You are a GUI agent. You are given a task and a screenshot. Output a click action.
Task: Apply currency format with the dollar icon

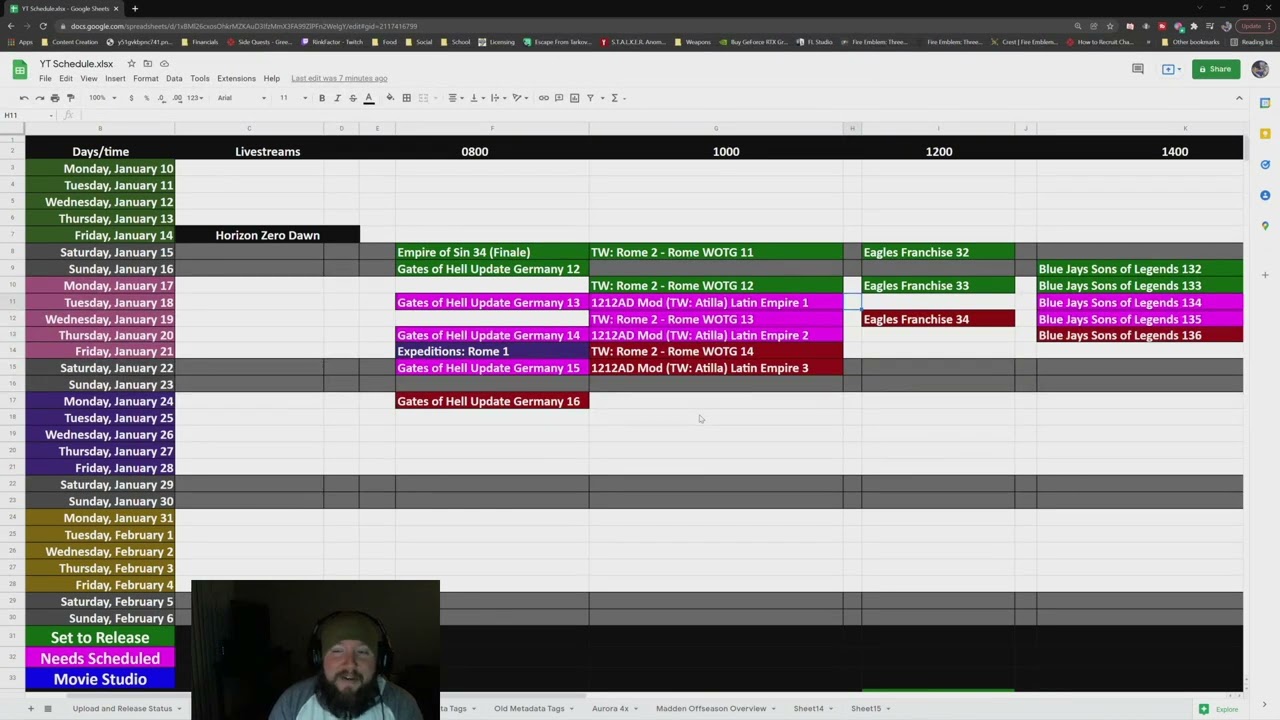131,98
